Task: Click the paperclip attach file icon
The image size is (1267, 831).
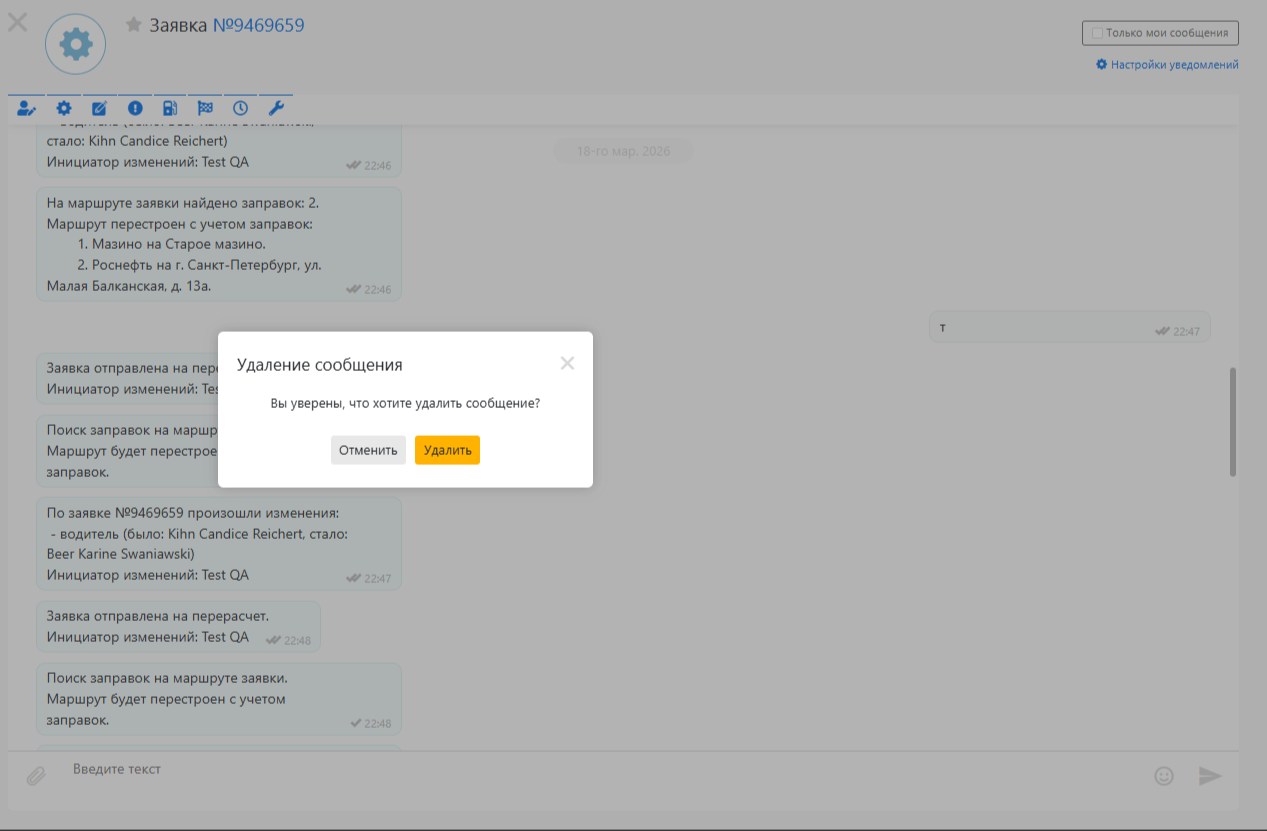Action: (36, 775)
